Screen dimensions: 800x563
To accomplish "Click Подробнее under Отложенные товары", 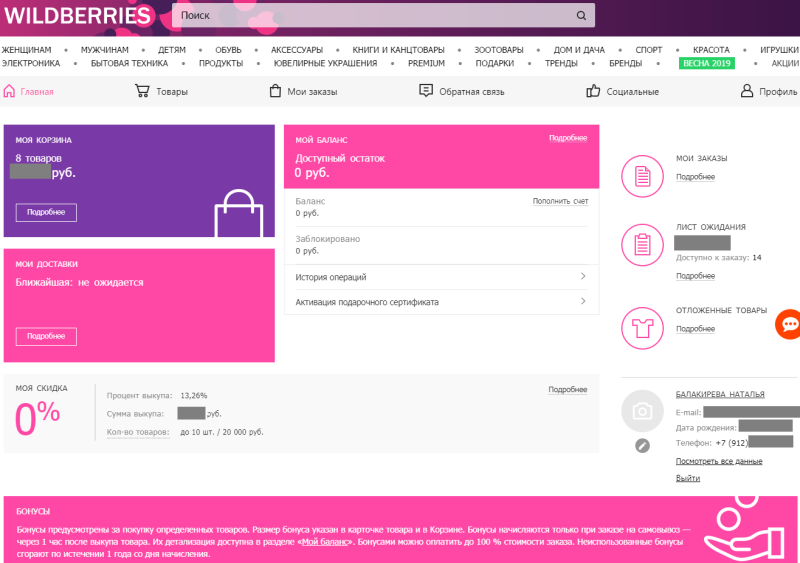I will (x=695, y=329).
